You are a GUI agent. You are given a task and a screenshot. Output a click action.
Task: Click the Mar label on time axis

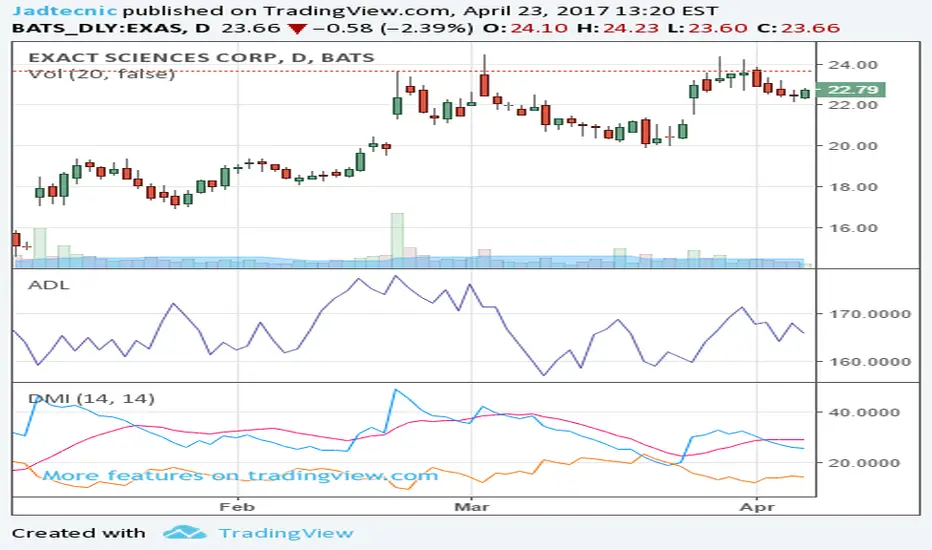(x=472, y=507)
